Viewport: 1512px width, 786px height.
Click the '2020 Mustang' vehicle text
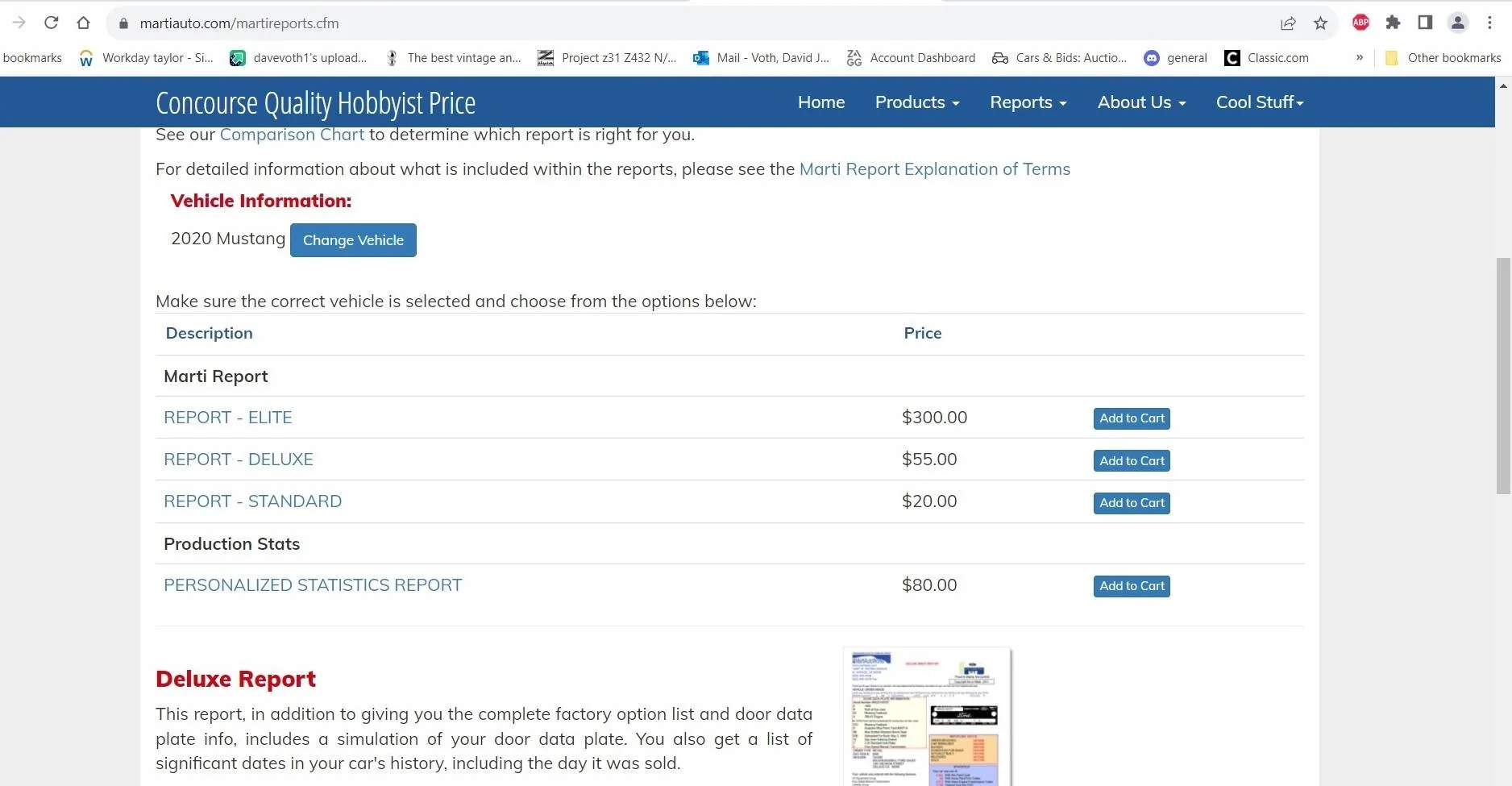tap(228, 239)
